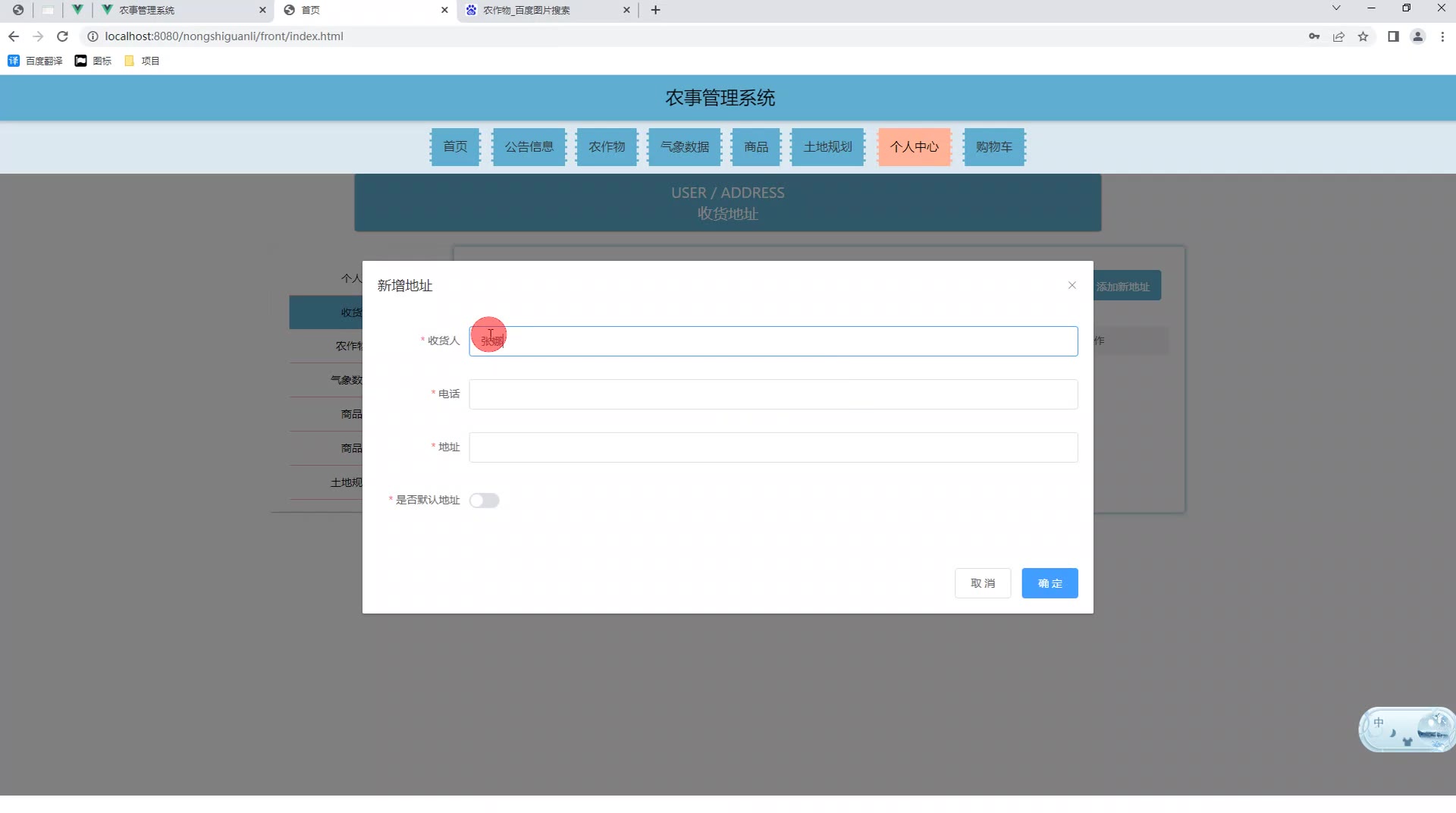This screenshot has width=1456, height=813.
Task: Click the input method floating widget
Action: coord(1407,730)
